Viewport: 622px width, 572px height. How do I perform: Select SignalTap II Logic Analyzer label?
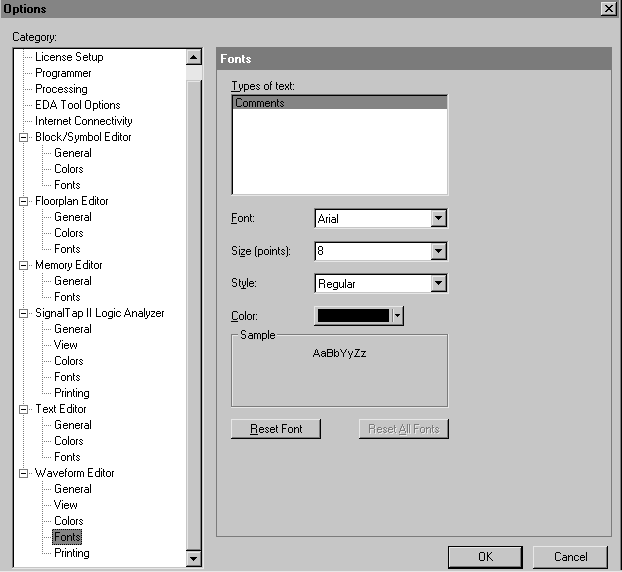coord(100,313)
